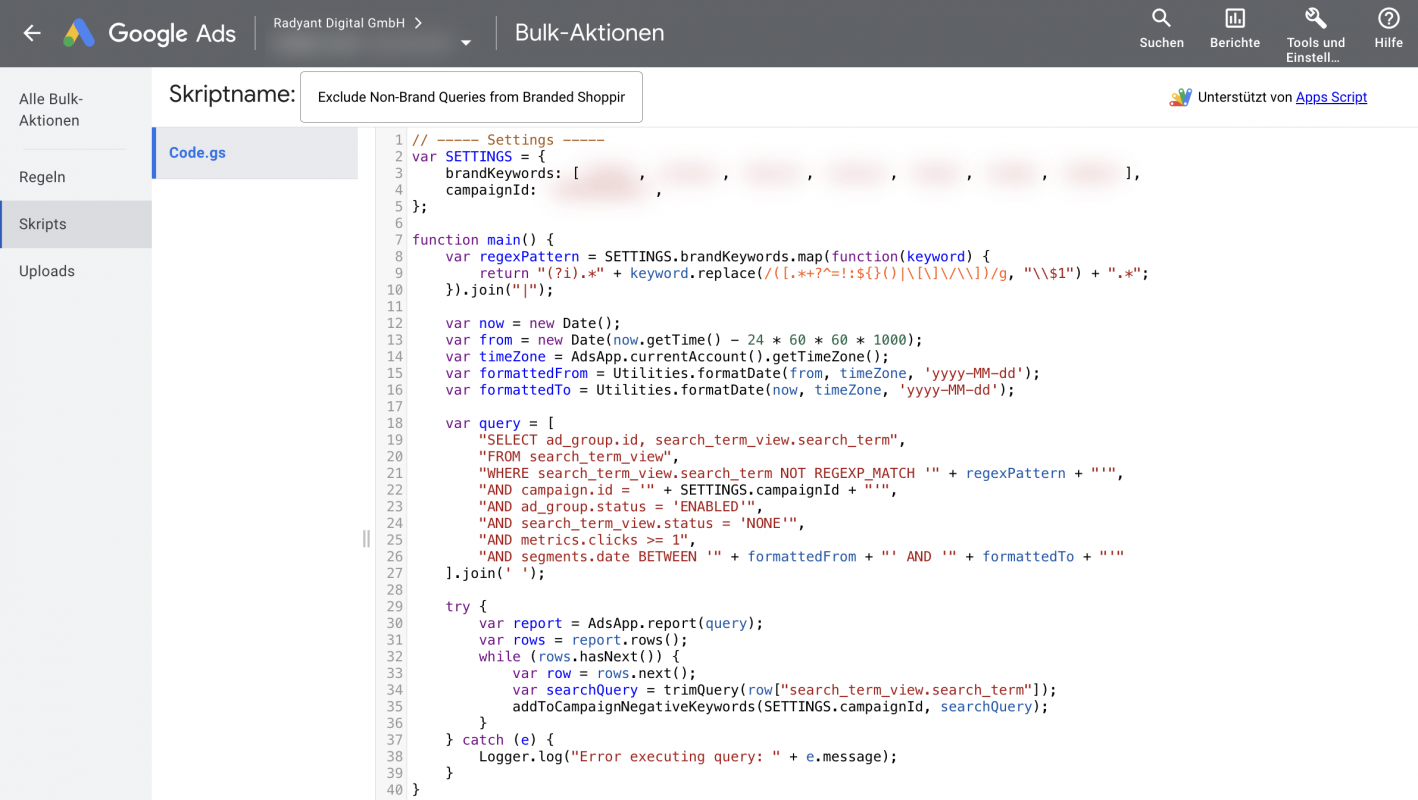
Task: Click the 'function main() {' line
Action: click(x=483, y=240)
